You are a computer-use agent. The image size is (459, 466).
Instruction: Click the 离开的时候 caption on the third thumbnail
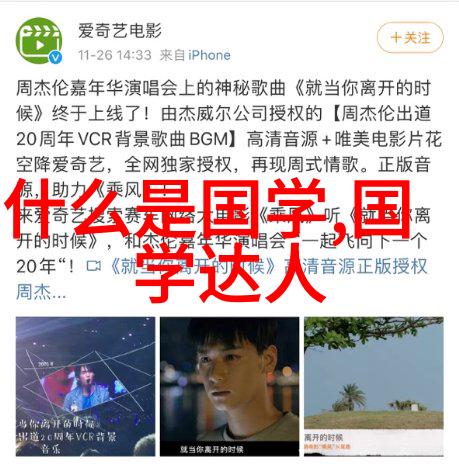click(324, 437)
